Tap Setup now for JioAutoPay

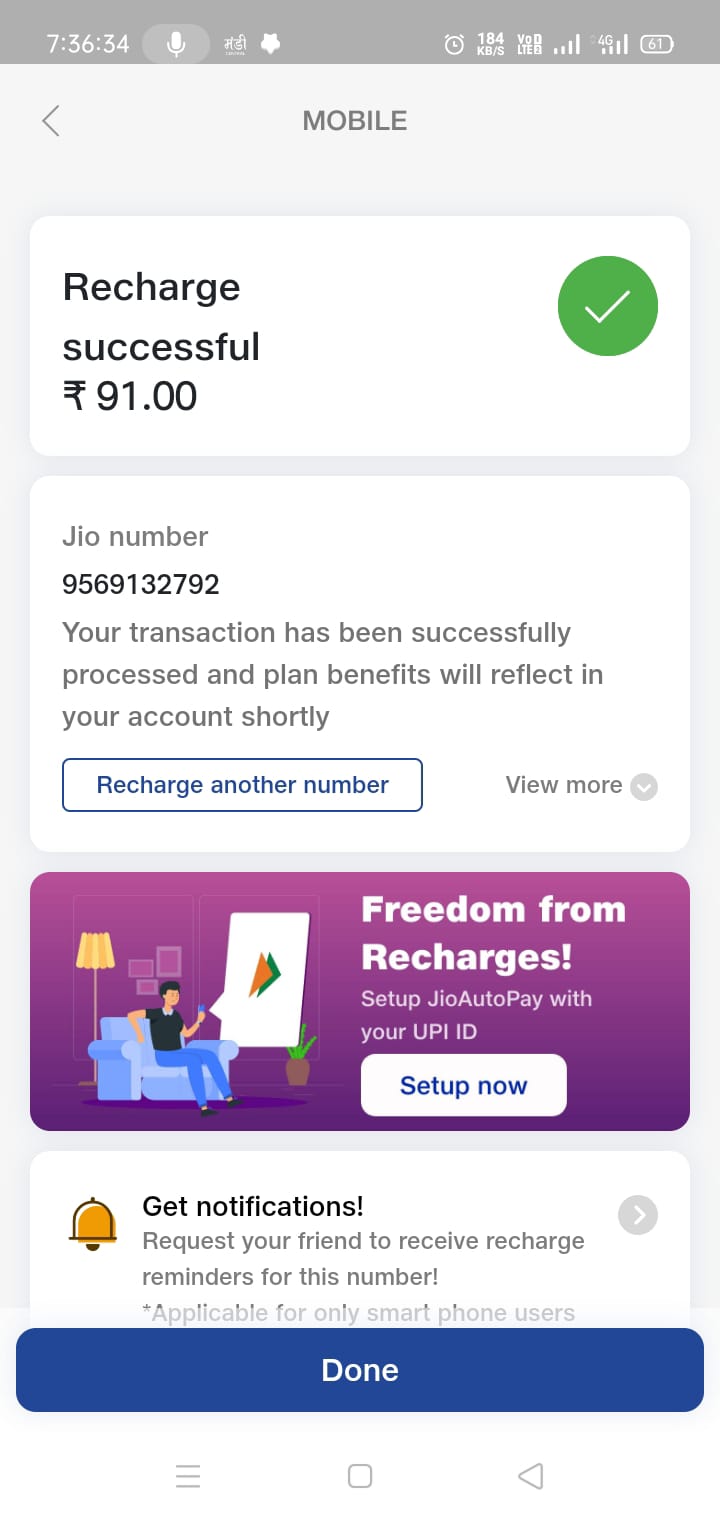[x=463, y=1086]
